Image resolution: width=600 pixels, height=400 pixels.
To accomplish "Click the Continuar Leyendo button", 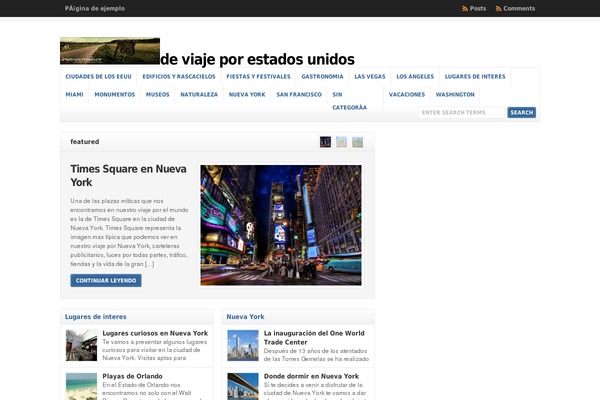I will (x=106, y=281).
